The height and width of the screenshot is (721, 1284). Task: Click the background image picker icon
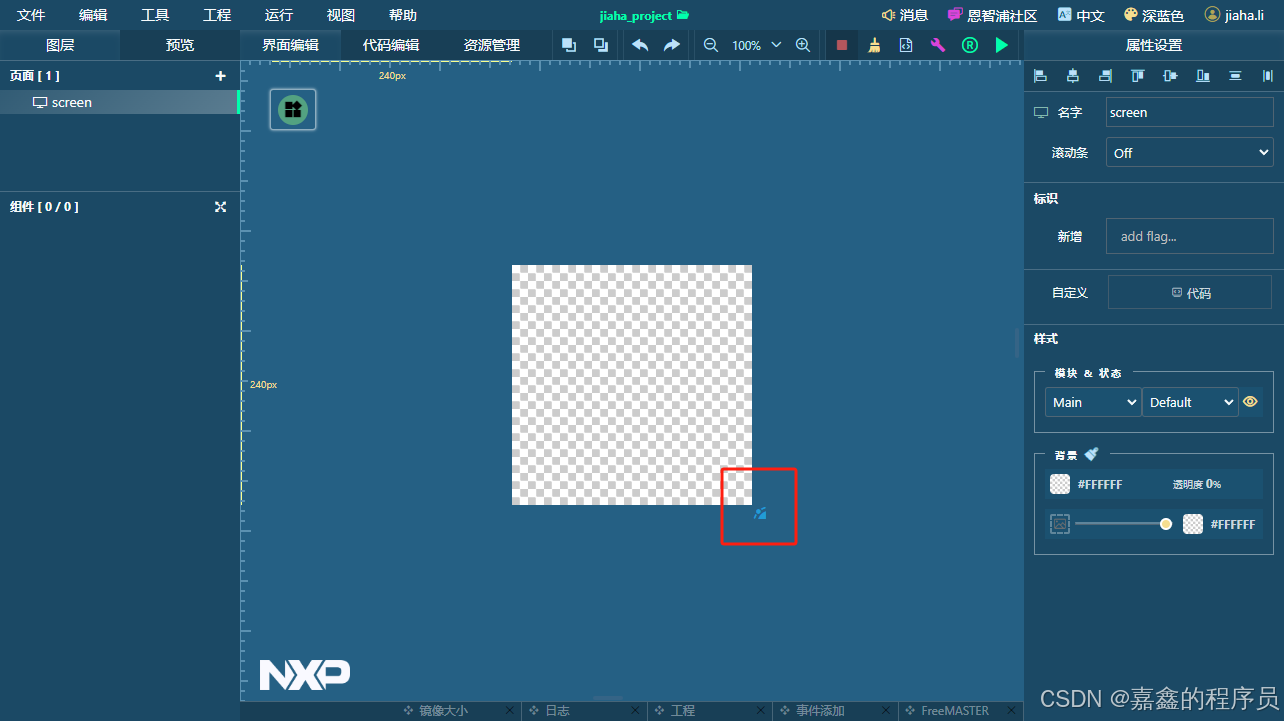[1060, 524]
